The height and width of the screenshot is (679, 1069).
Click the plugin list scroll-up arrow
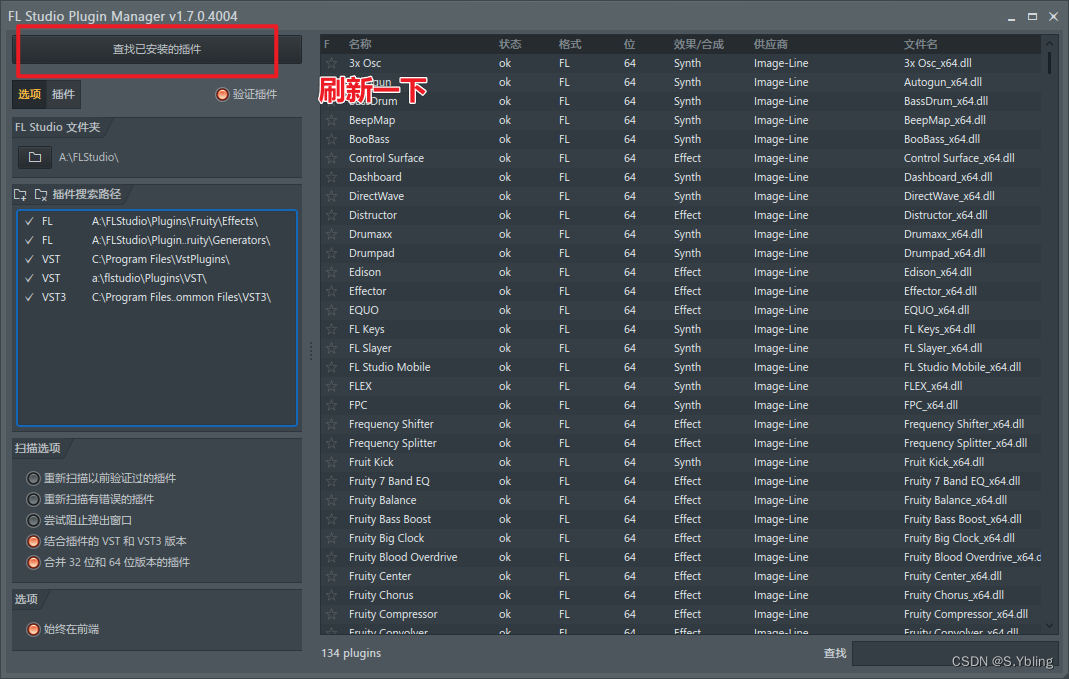pos(1049,44)
